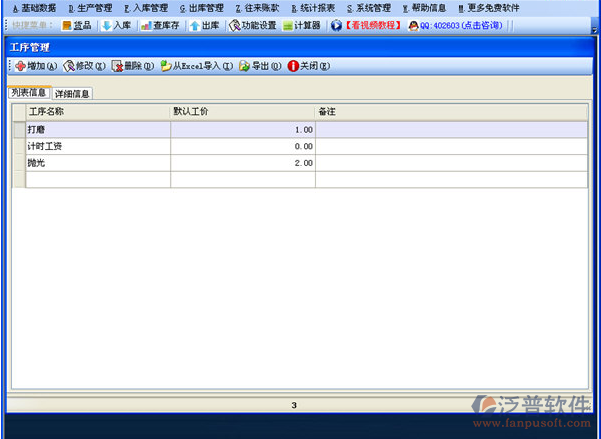Open 入库 (Stock In) quick shortcut

pyautogui.click(x=107, y=25)
